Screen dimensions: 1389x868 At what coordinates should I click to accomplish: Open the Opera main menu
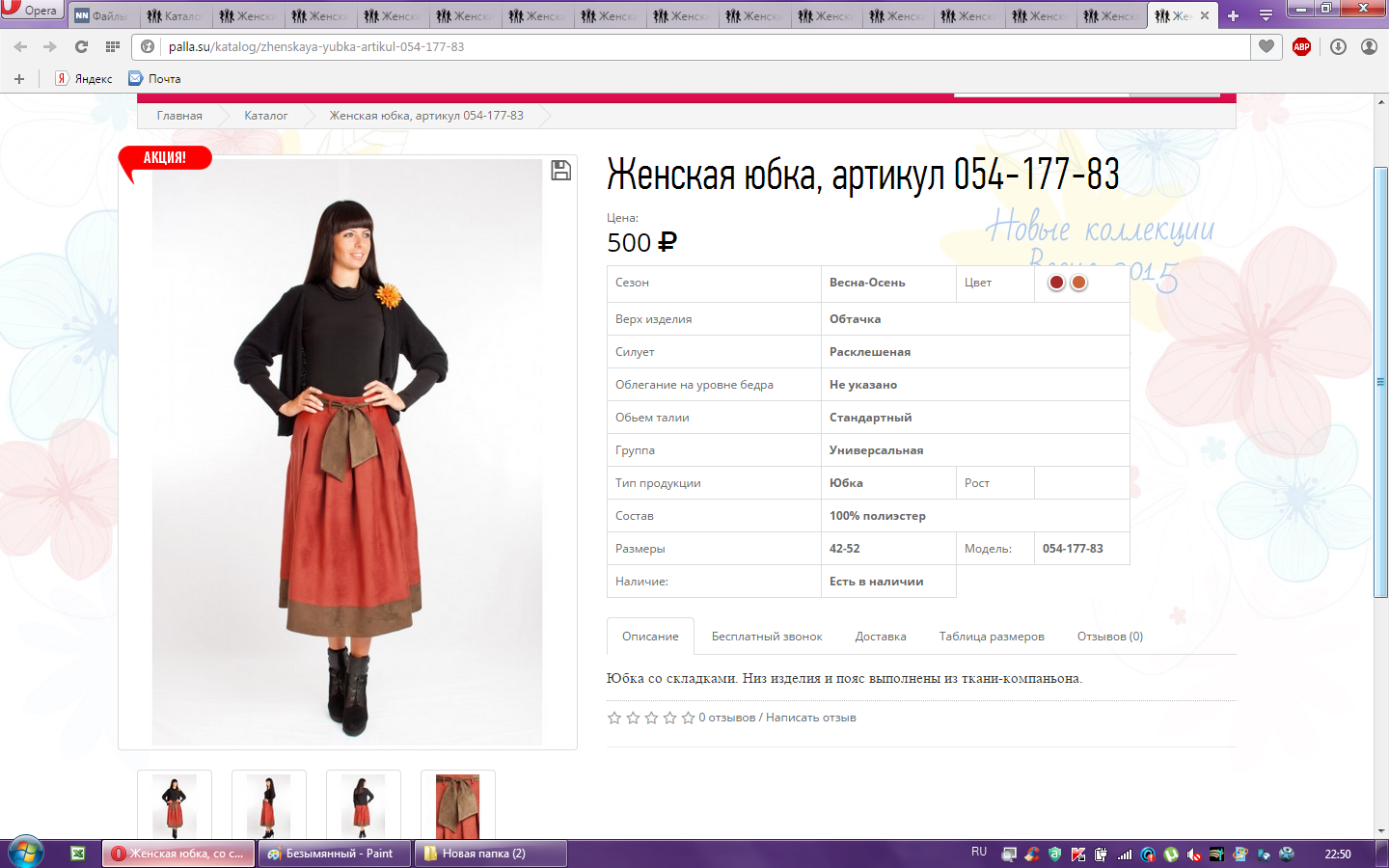coord(31,11)
